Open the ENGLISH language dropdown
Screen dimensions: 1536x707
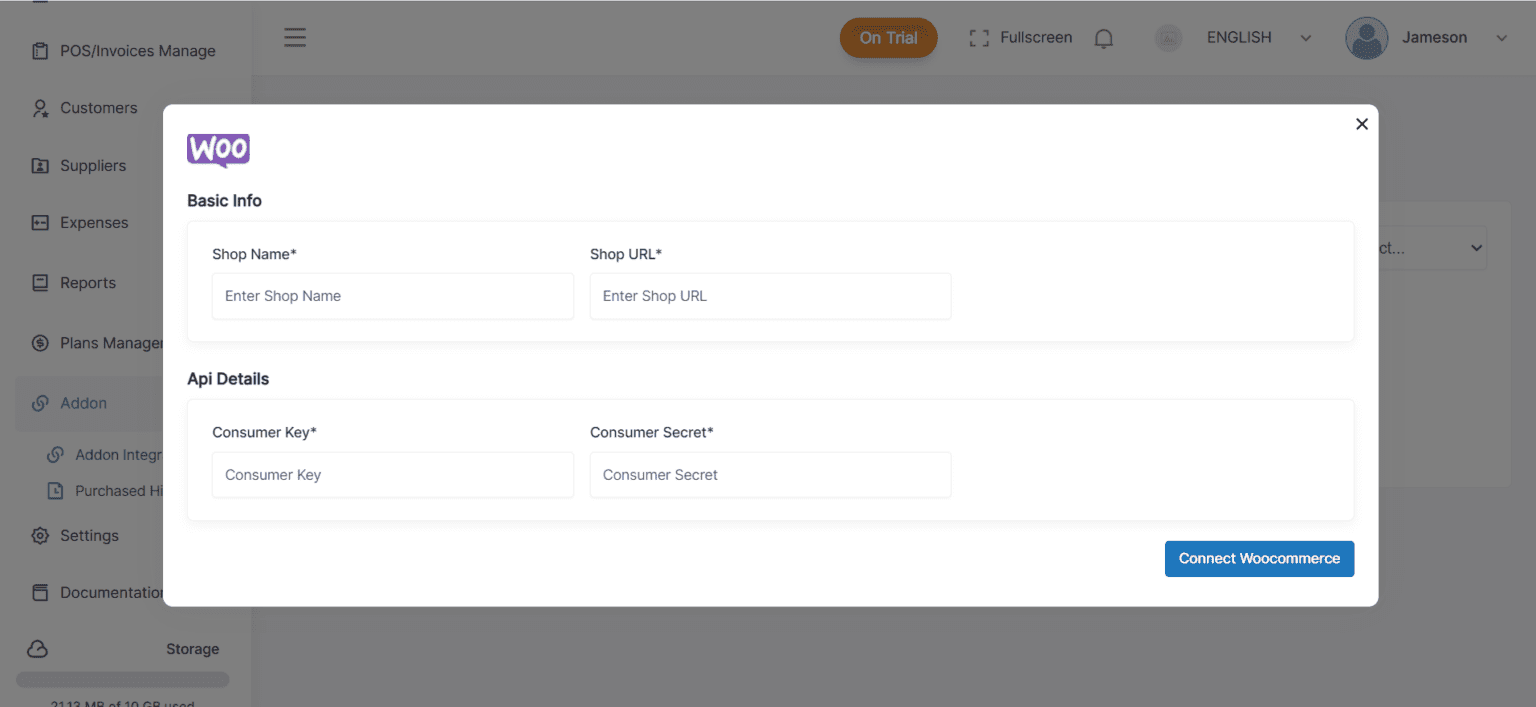[1258, 38]
